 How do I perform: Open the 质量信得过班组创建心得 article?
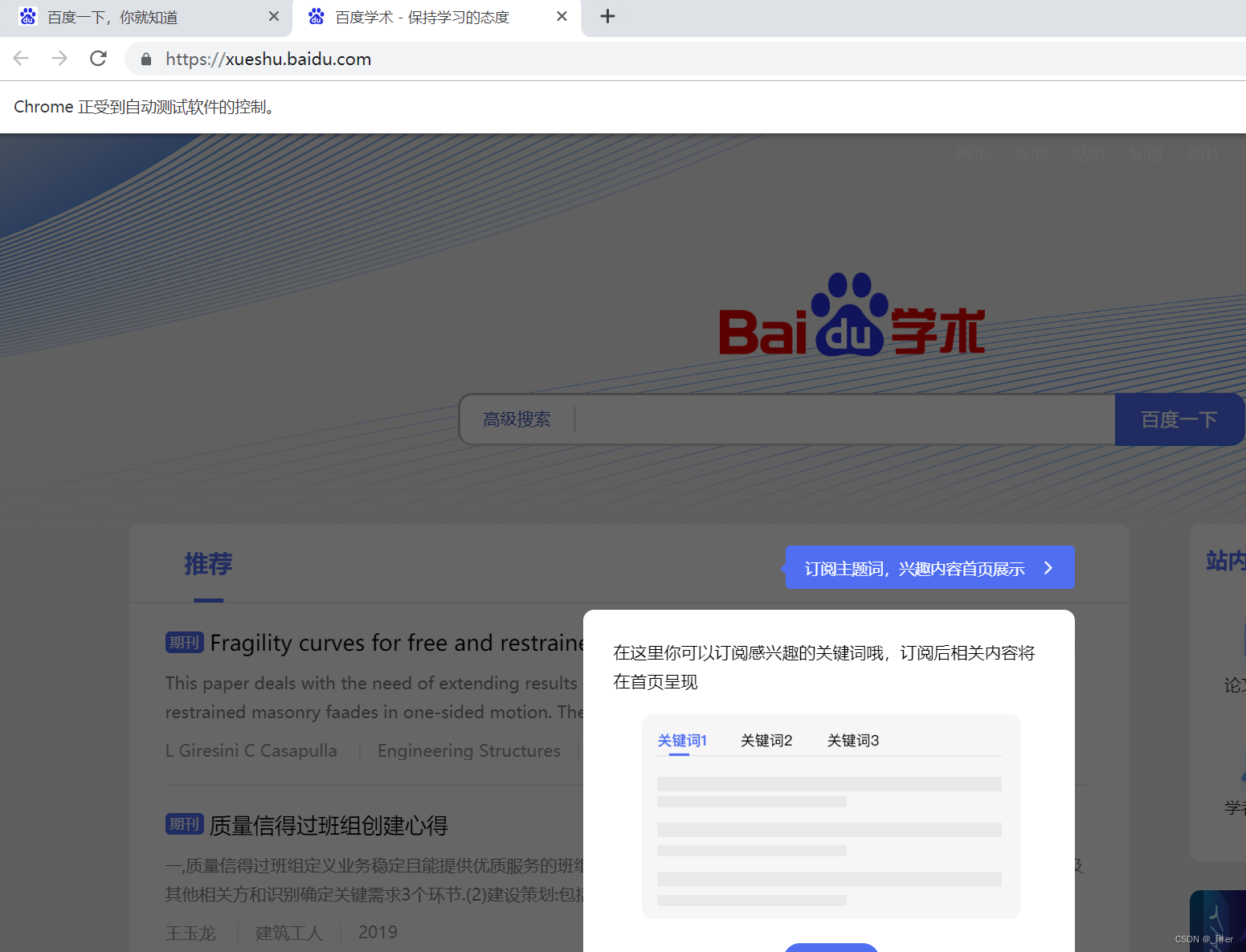pos(329,825)
